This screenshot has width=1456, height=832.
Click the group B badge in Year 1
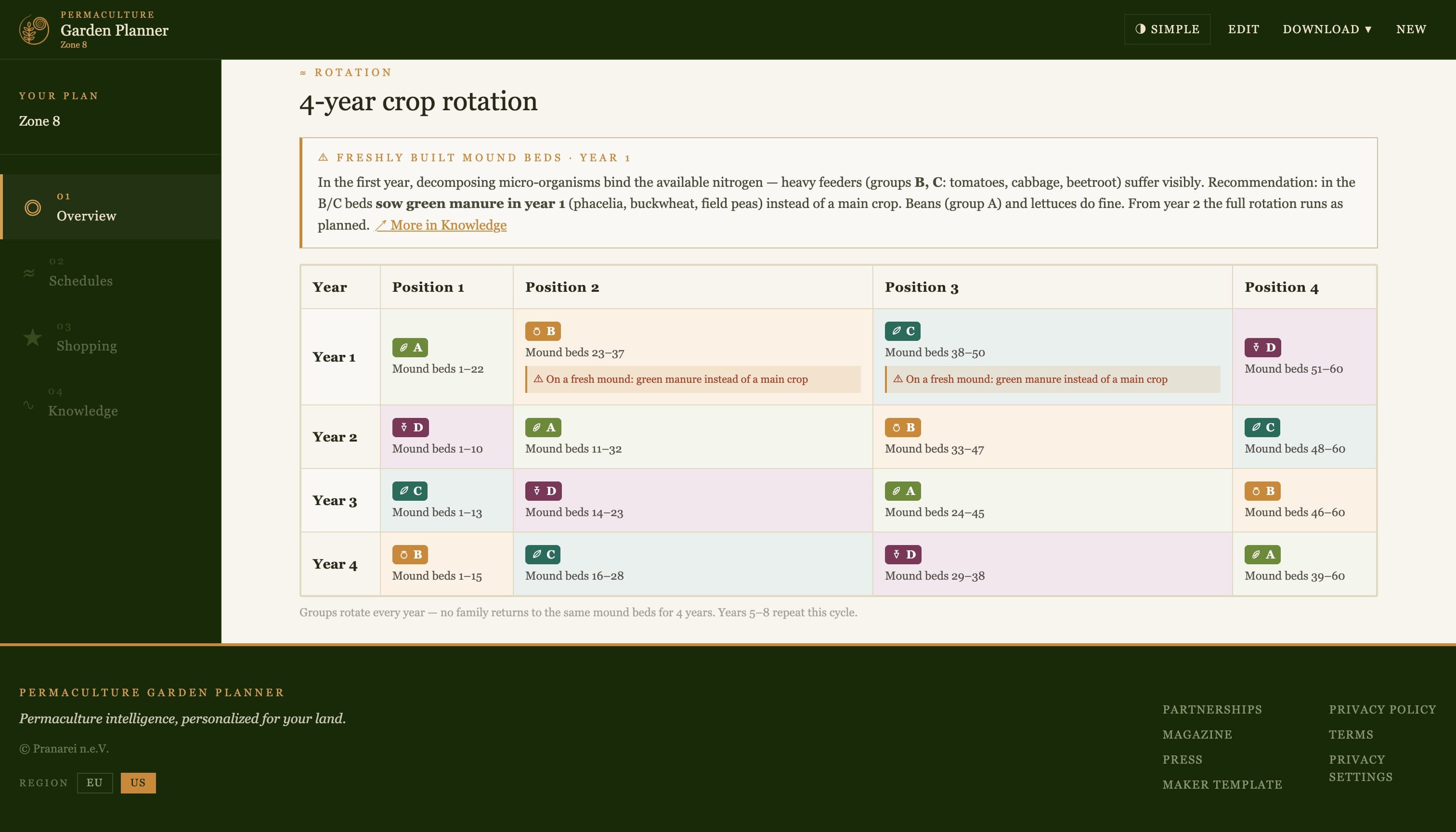543,331
